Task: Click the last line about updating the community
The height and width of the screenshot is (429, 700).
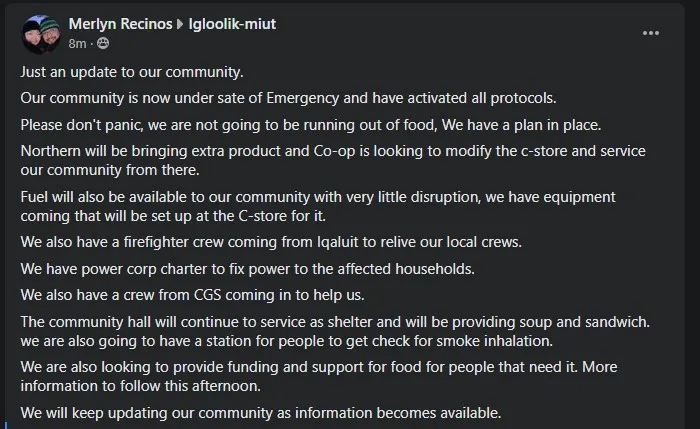Action: click(261, 413)
